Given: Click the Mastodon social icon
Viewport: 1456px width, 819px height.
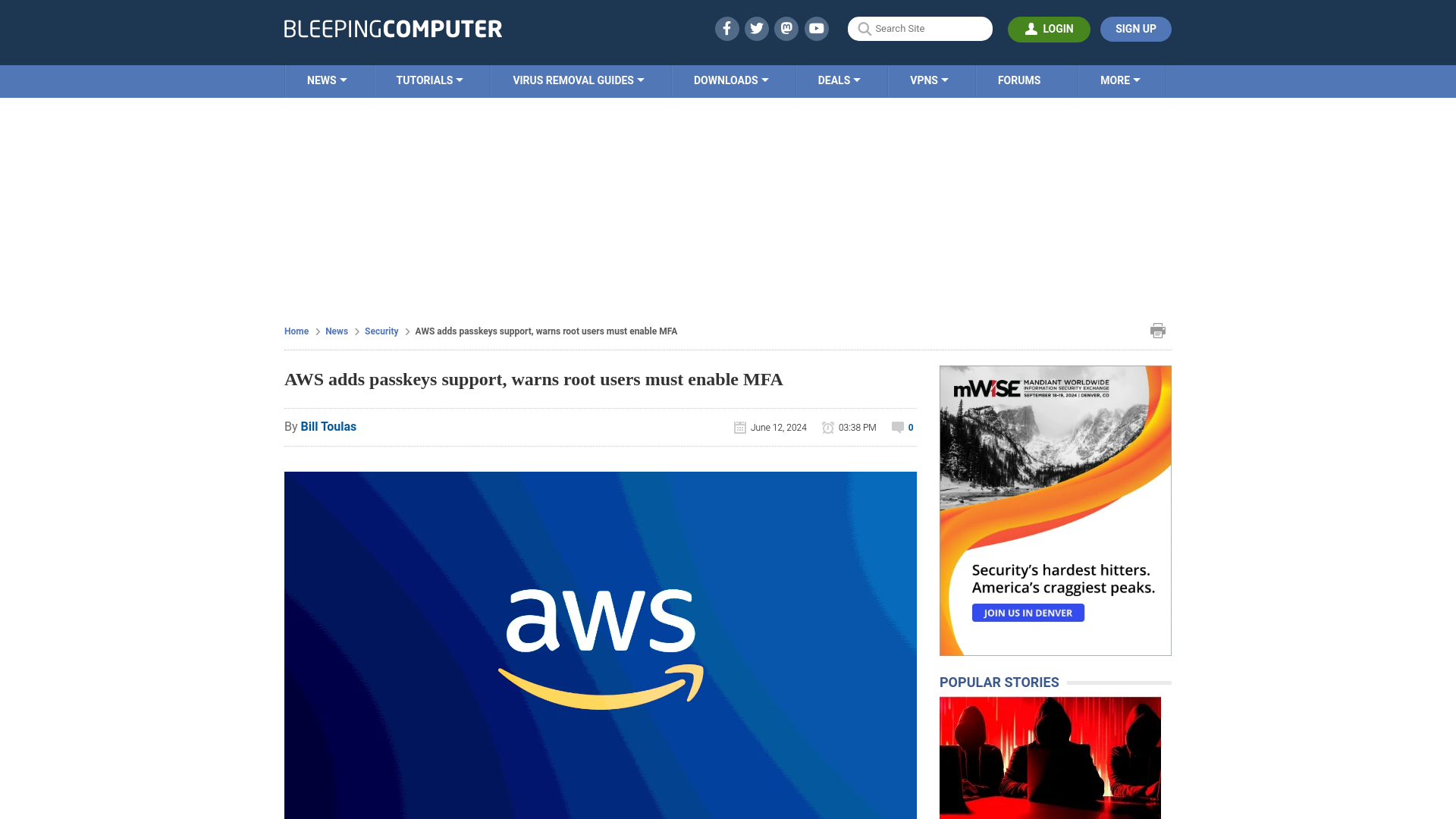Looking at the screenshot, I should 787,28.
